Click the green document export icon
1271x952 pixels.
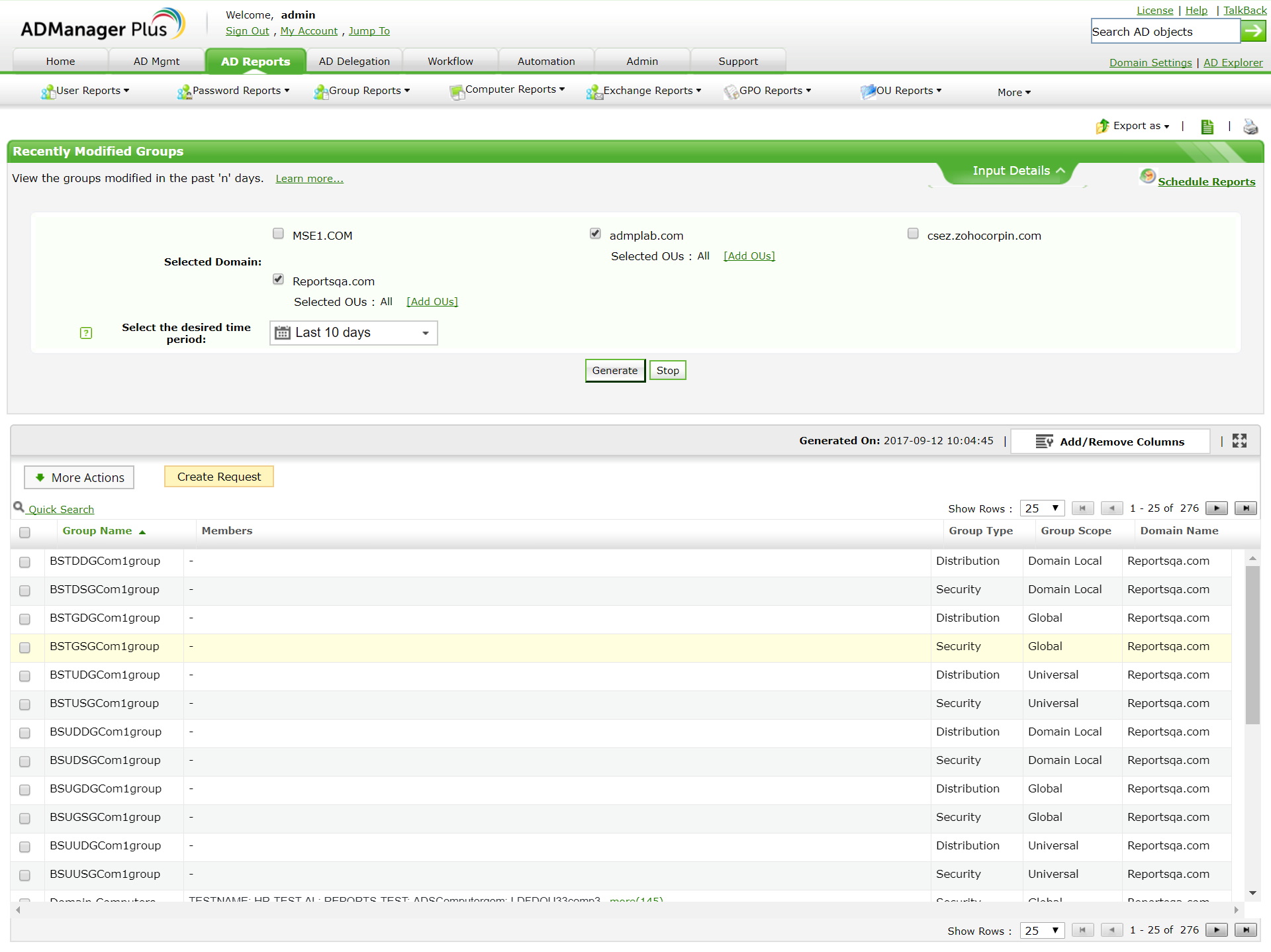[x=1207, y=126]
